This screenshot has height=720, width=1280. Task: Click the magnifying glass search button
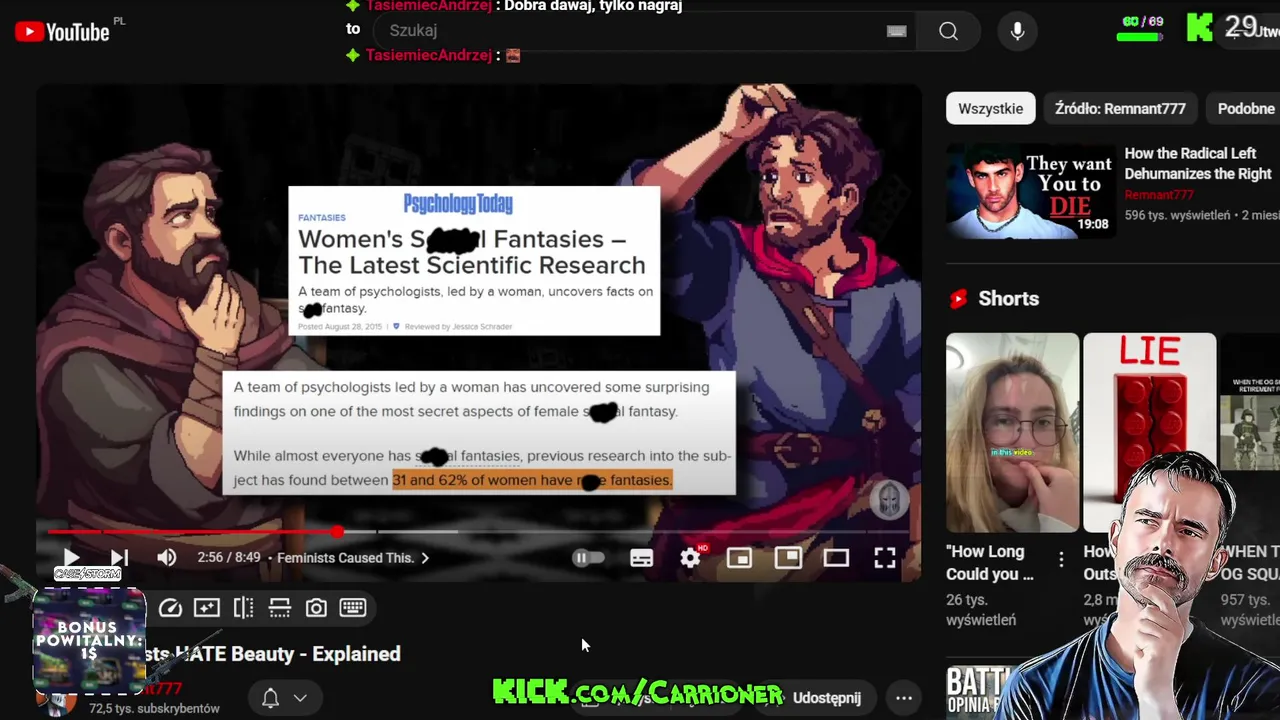click(x=948, y=31)
